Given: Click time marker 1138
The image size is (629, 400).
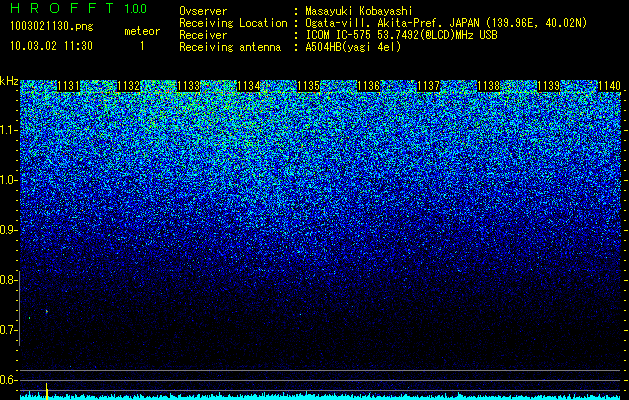Looking at the screenshot, I should 489,86.
